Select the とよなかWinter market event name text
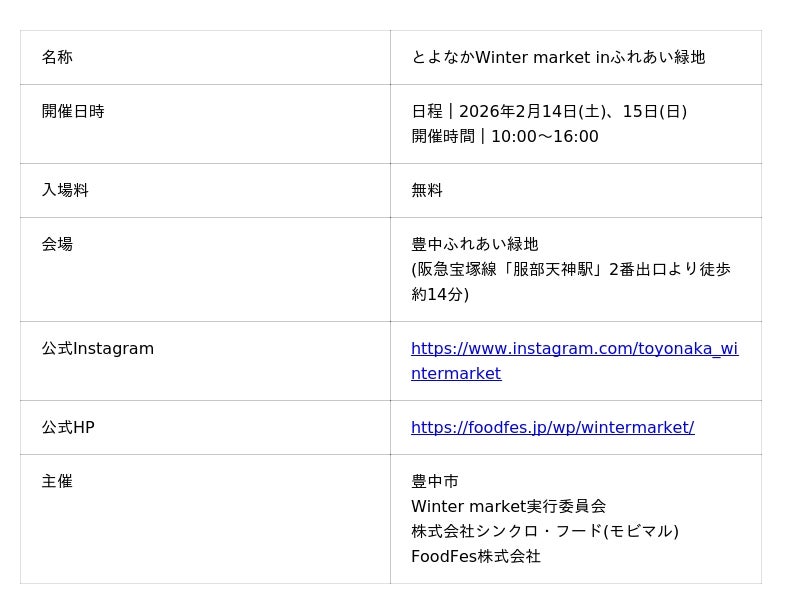The image size is (800, 614). point(558,58)
